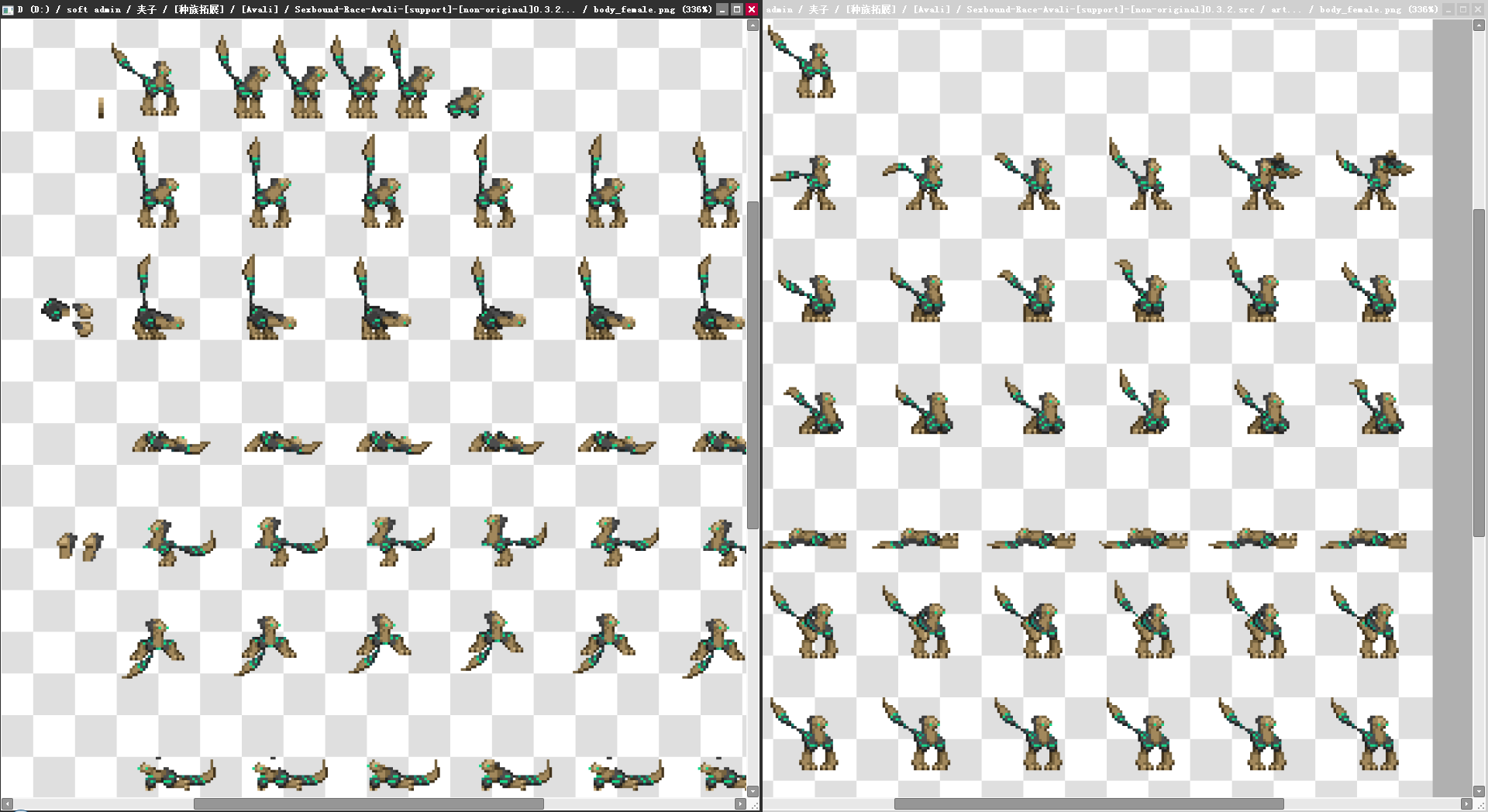
Task: Maximize the left image viewer window
Action: pyautogui.click(x=737, y=9)
